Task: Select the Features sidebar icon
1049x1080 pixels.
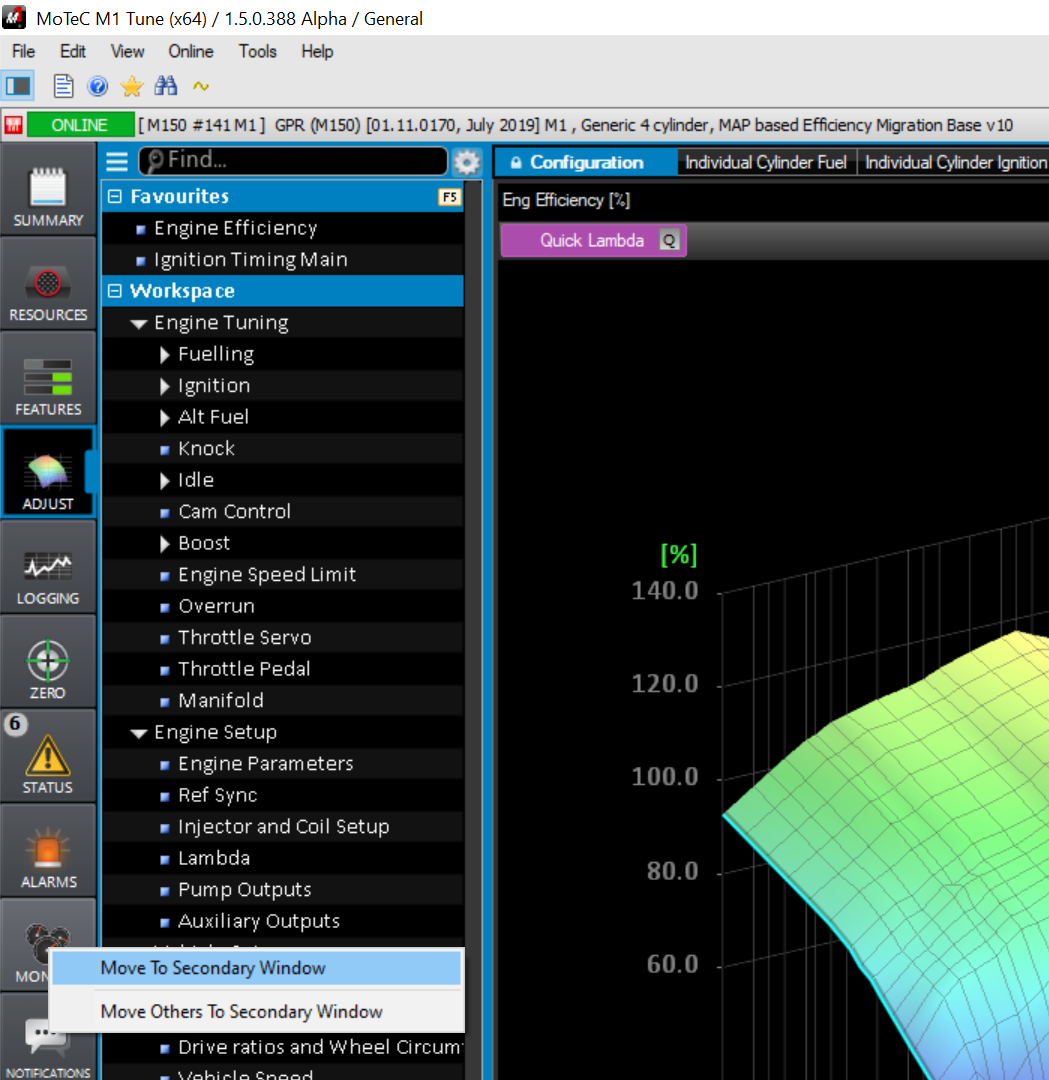Action: pos(48,384)
